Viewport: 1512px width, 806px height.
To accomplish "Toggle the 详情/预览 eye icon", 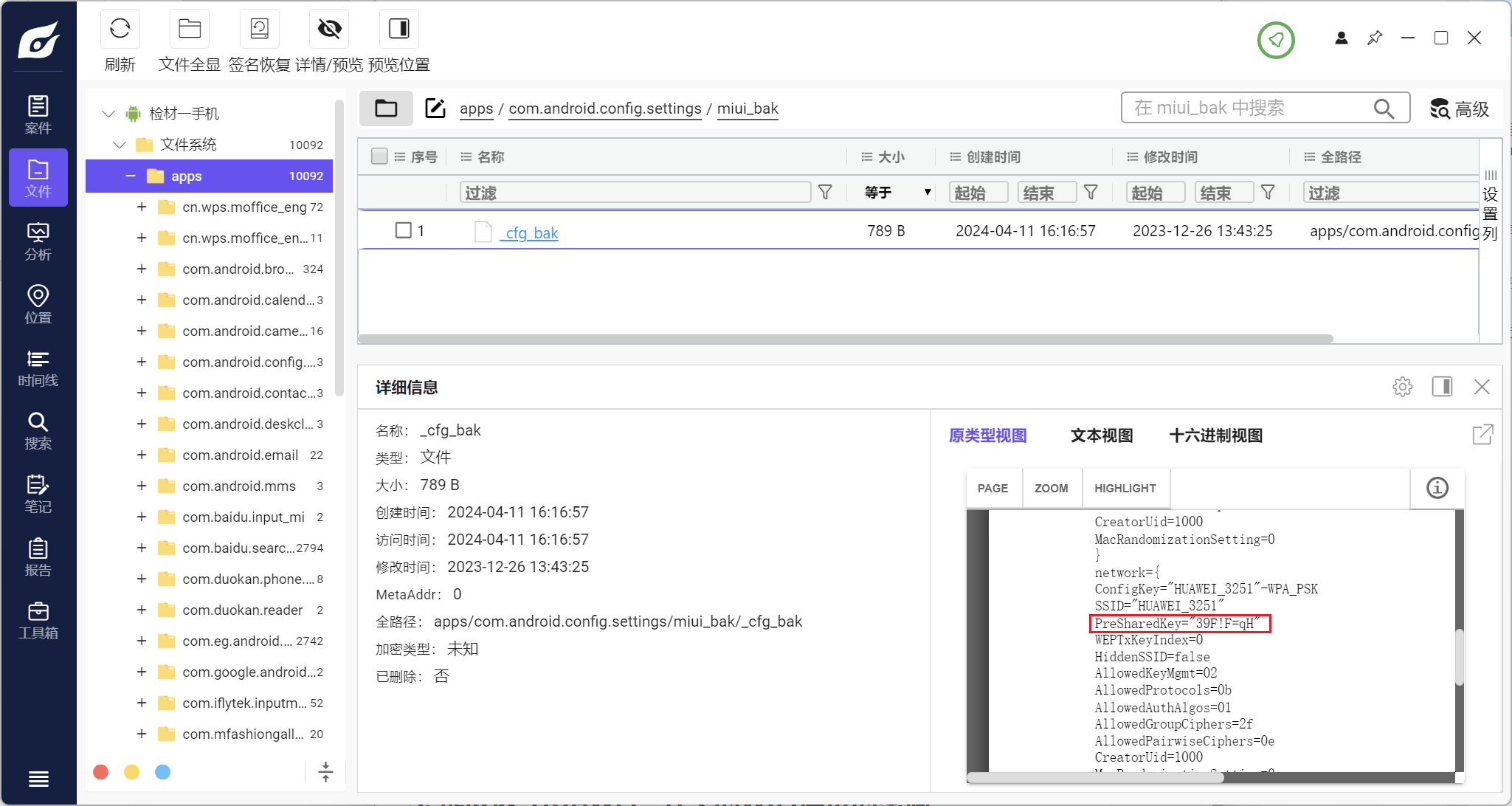I will 329,29.
